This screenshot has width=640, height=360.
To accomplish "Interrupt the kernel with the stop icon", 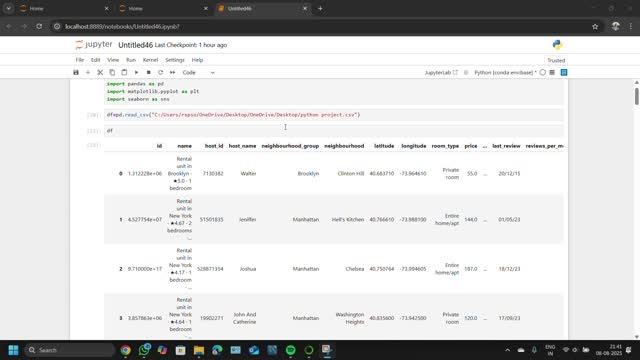I will pyautogui.click(x=149, y=72).
